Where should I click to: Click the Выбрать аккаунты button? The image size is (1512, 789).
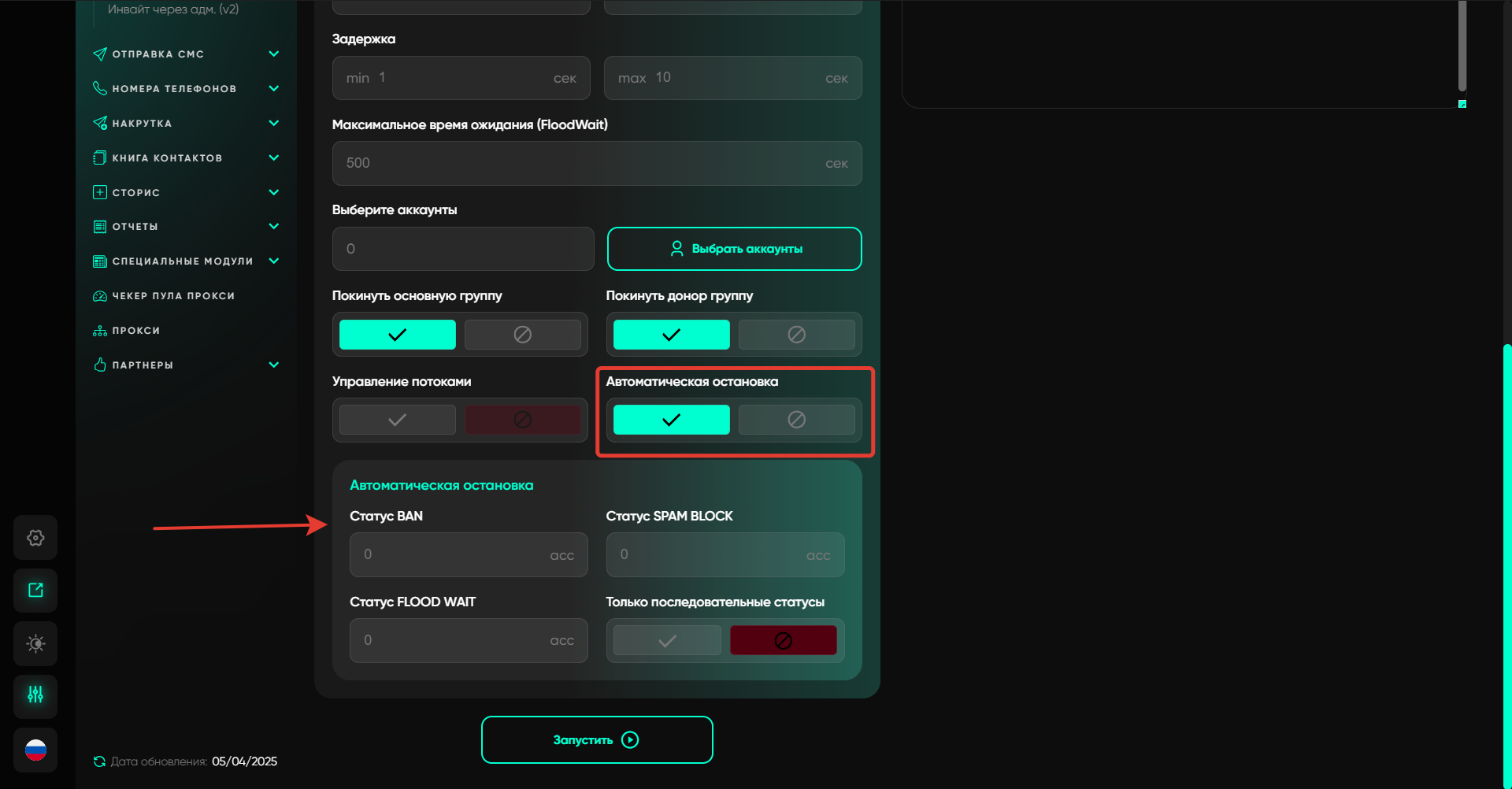coord(734,249)
